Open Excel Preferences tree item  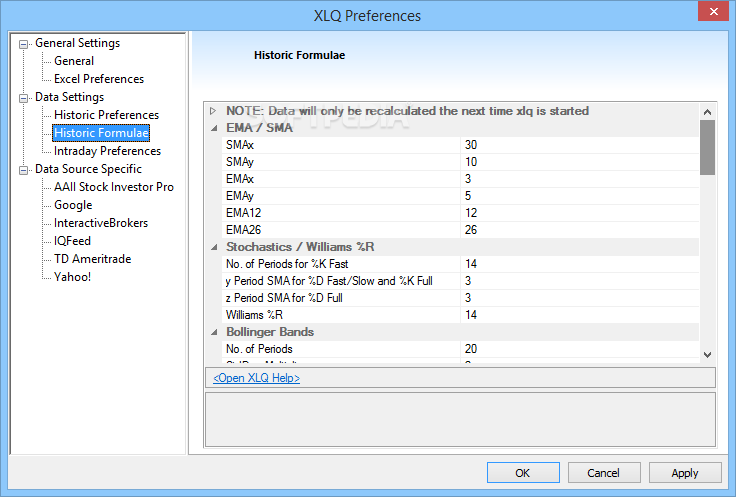click(x=99, y=79)
